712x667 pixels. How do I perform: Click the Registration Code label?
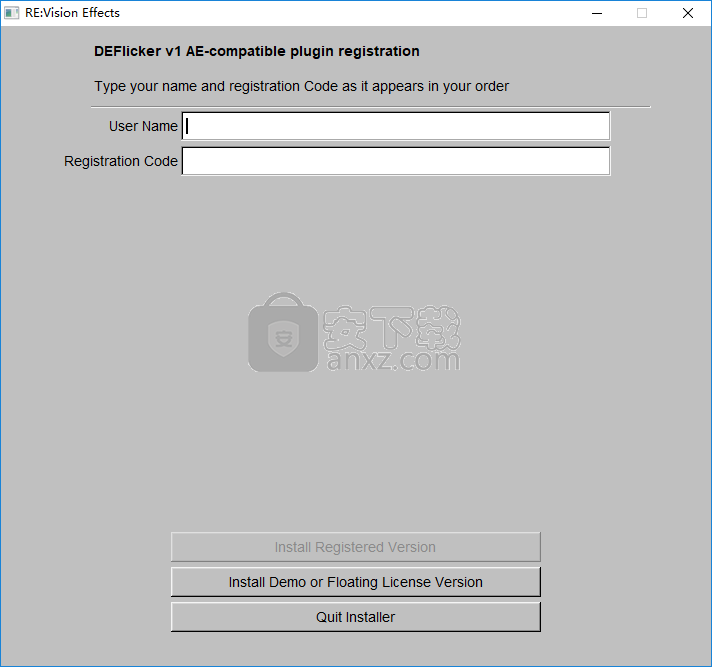(121, 161)
